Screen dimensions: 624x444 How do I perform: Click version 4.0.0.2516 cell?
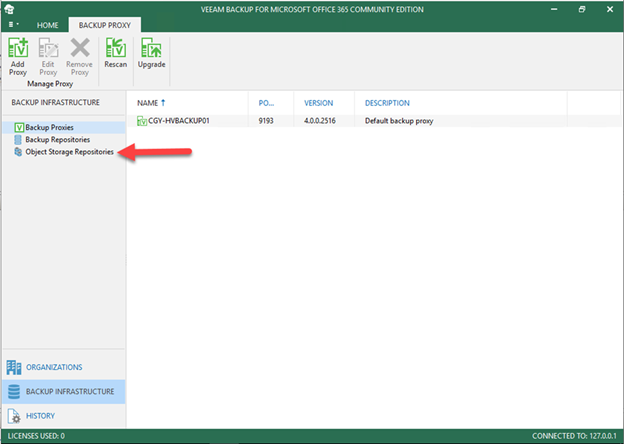pos(320,121)
